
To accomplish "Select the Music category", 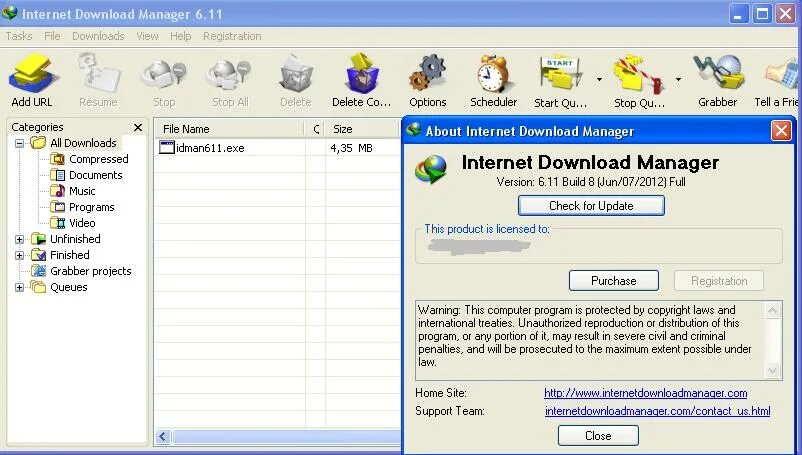I will tap(82, 191).
